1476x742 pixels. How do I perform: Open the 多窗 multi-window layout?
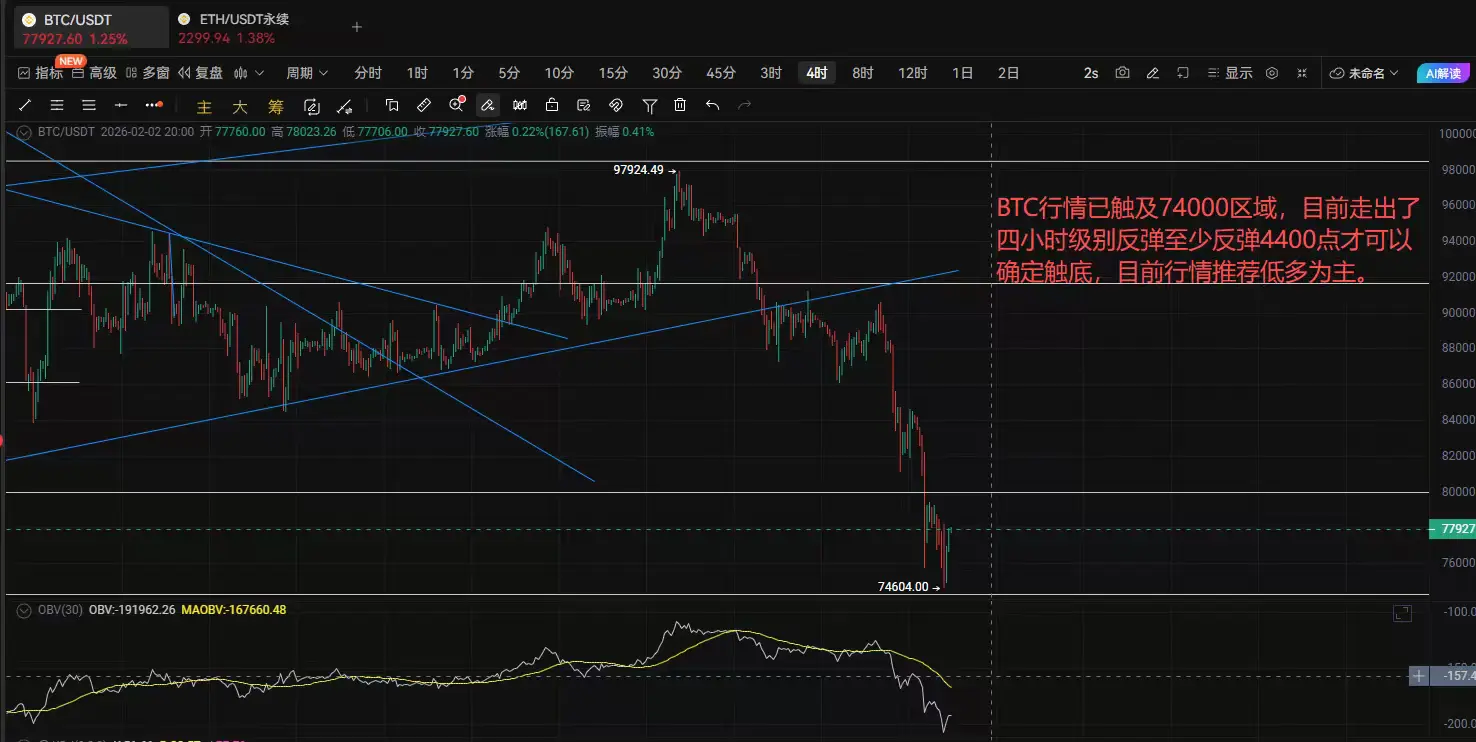click(x=147, y=73)
